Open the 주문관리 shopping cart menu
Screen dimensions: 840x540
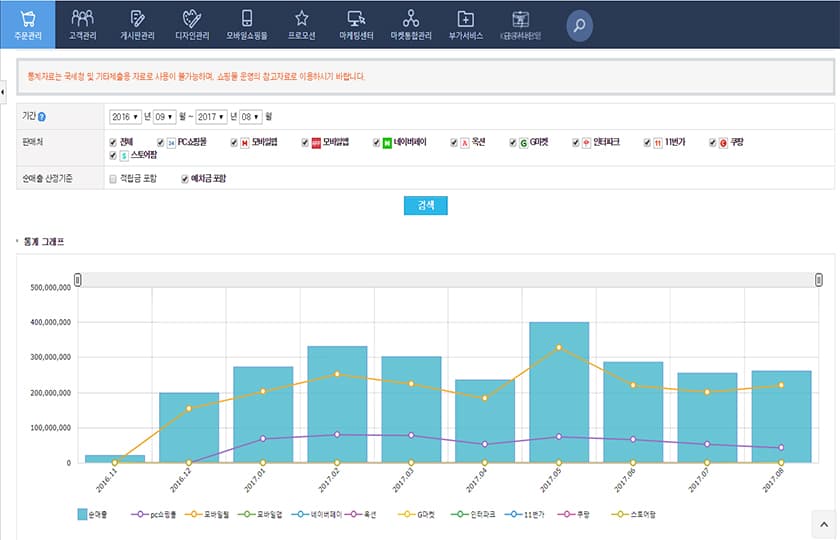(x=28, y=25)
